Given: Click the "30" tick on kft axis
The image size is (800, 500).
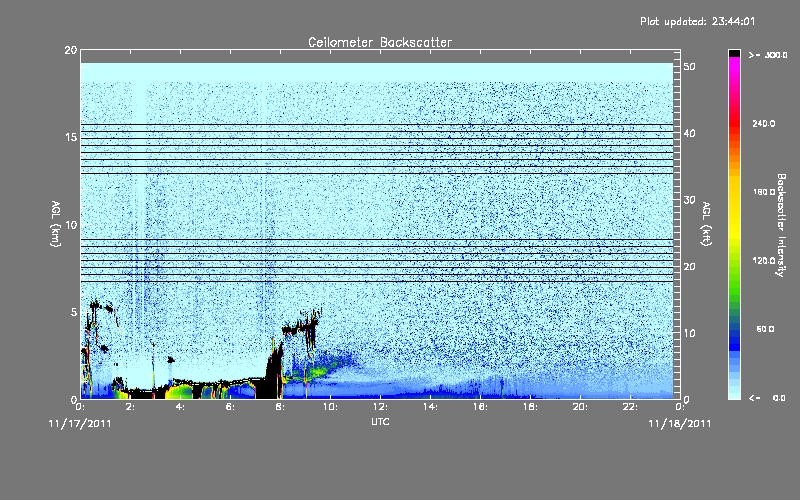Looking at the screenshot, I should [690, 199].
